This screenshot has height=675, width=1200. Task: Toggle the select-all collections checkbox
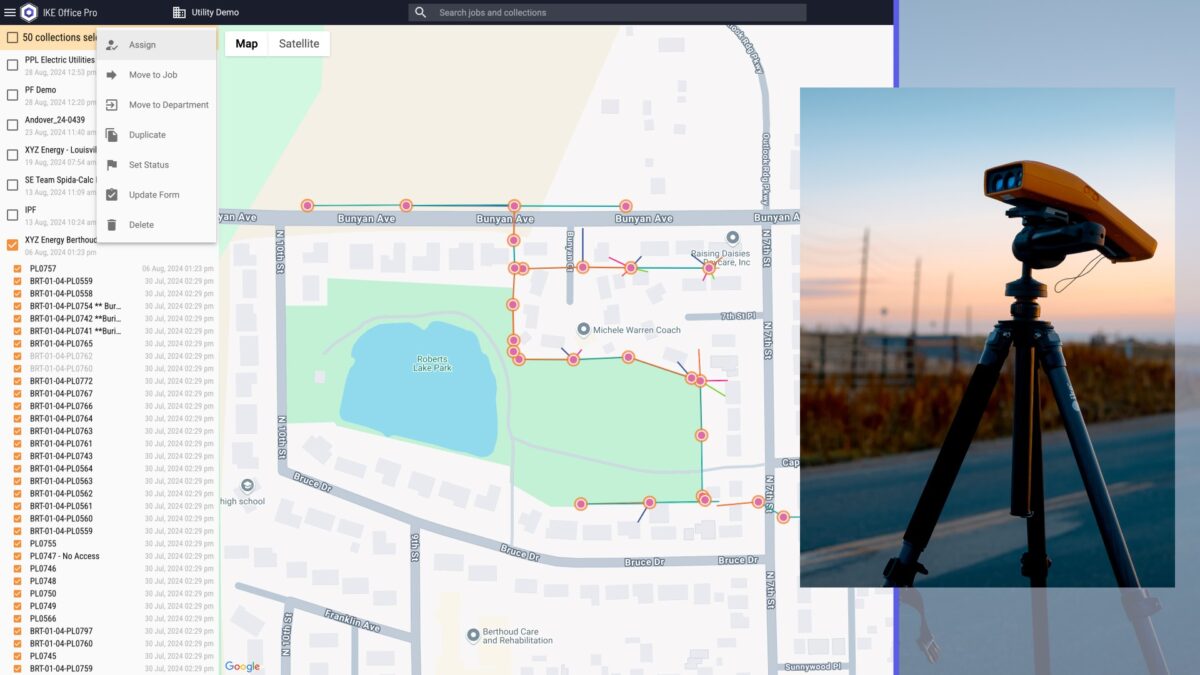tap(12, 37)
